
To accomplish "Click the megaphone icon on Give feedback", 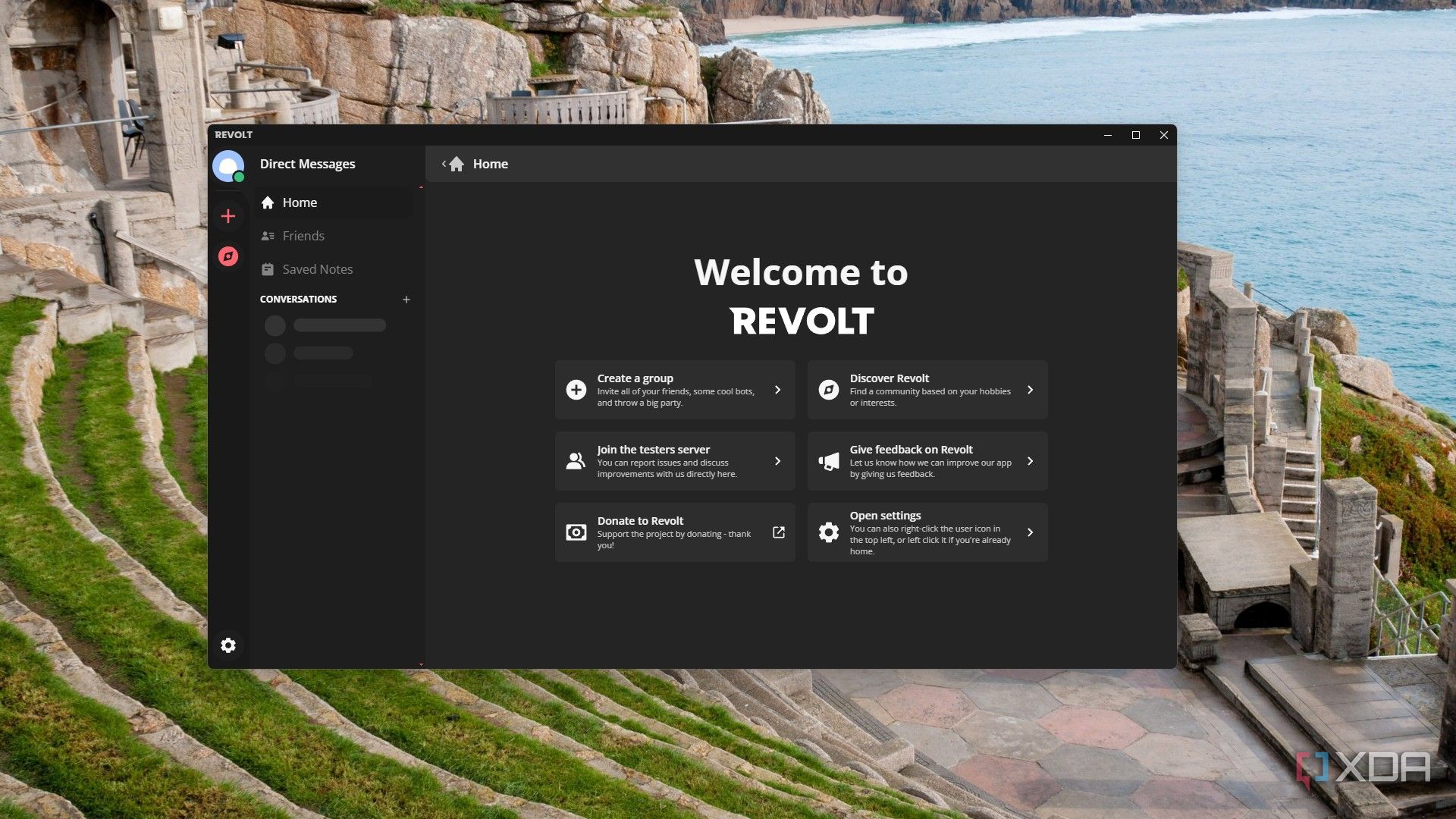I will tap(829, 461).
